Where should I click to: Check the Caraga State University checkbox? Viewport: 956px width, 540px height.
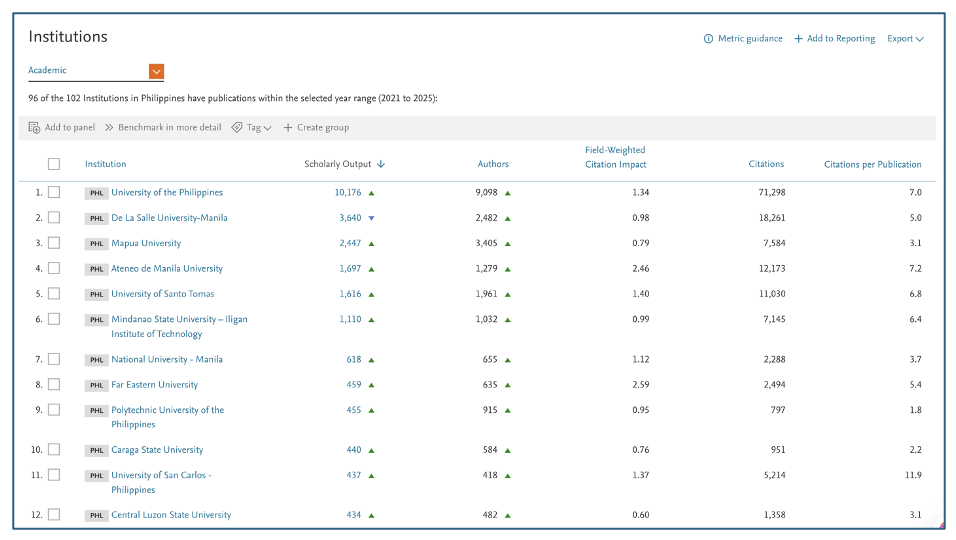click(54, 450)
